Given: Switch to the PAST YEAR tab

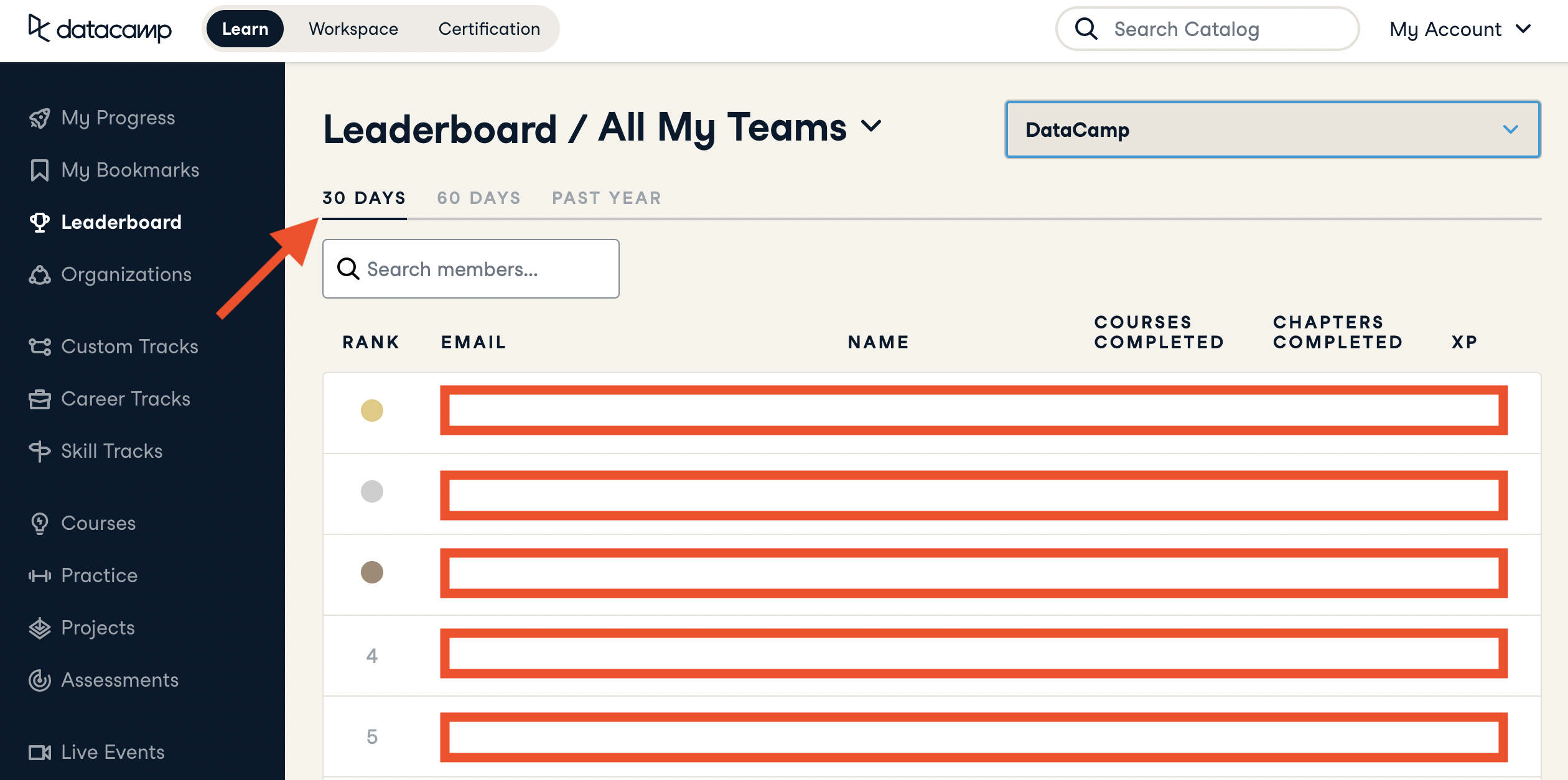Looking at the screenshot, I should pos(607,198).
